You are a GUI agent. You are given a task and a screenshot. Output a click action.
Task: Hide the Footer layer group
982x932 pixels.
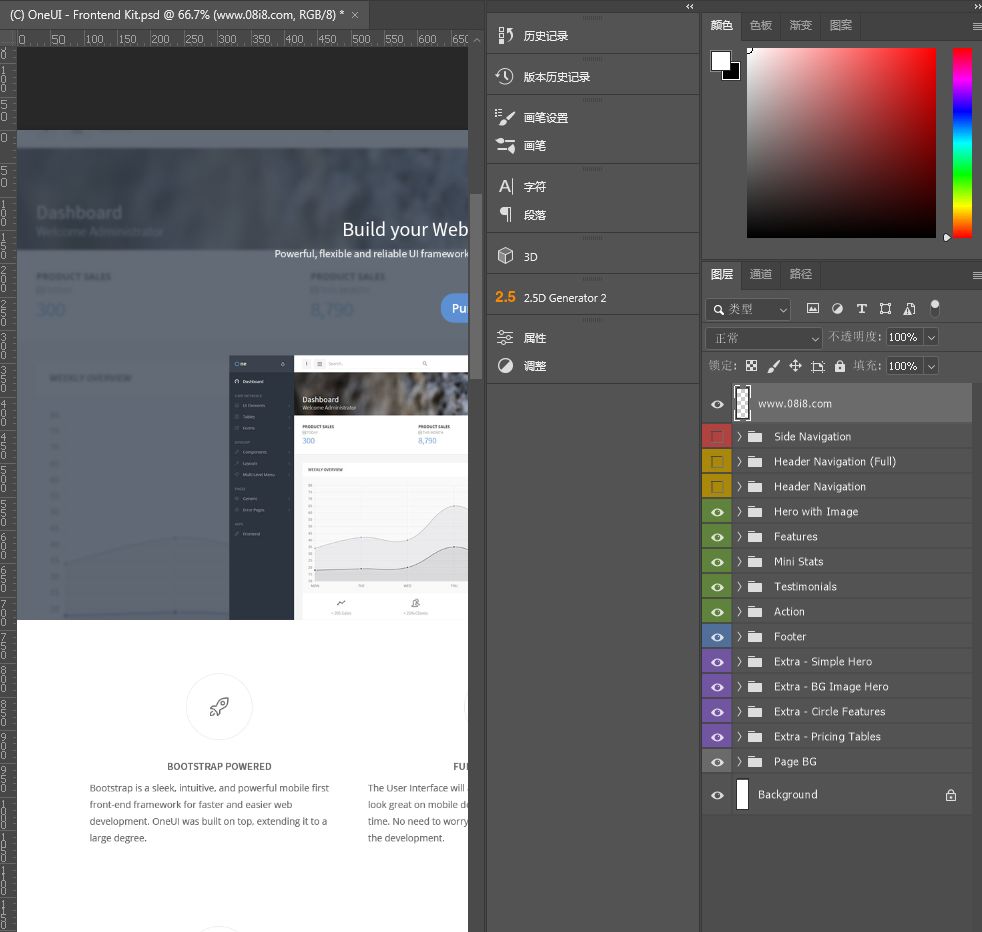click(x=716, y=637)
